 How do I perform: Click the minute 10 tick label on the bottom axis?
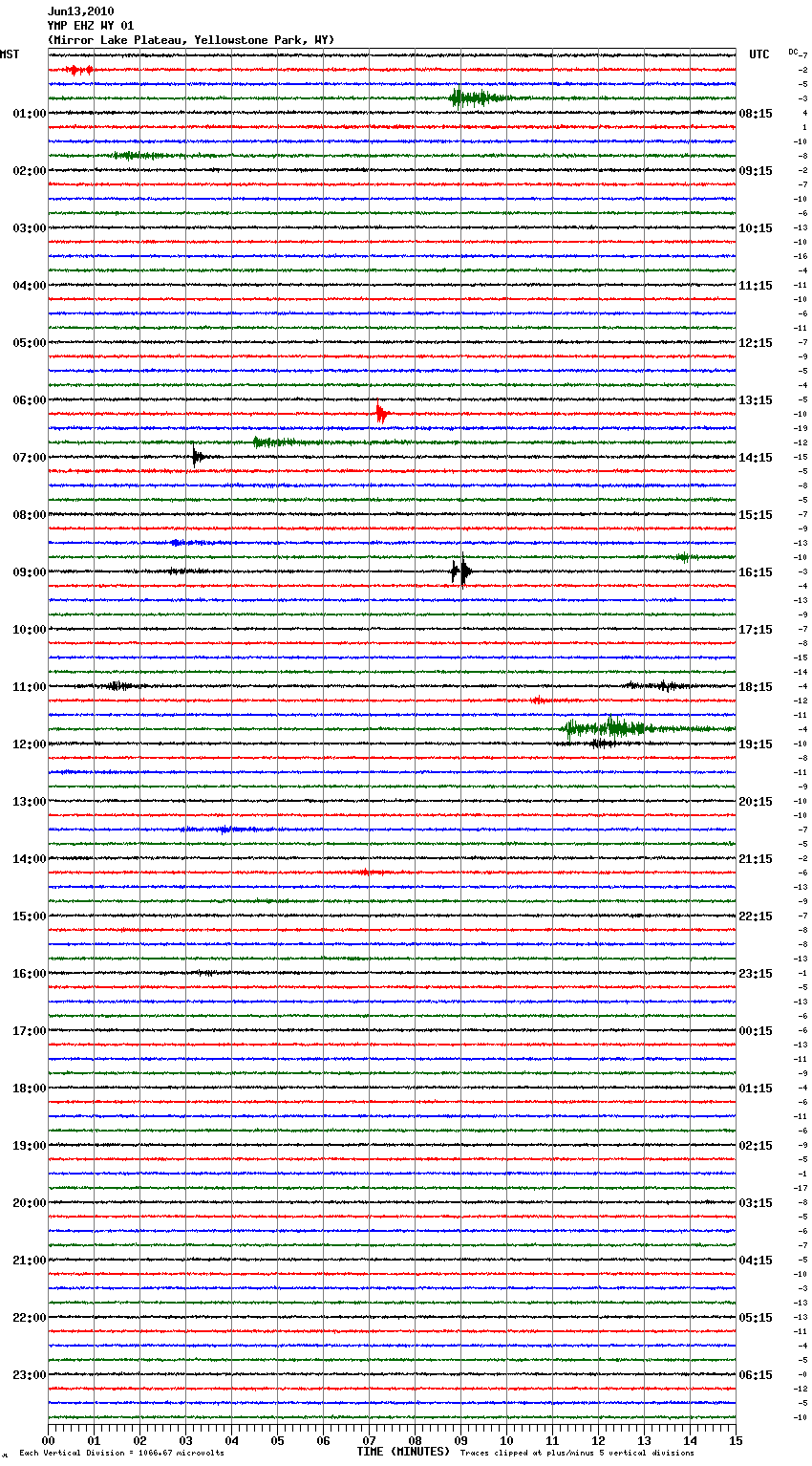(506, 1440)
